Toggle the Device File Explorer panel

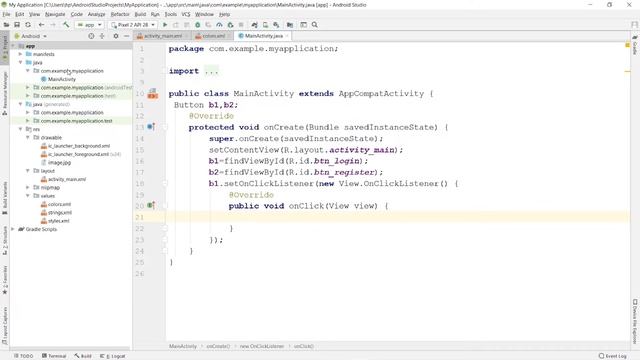(x=635, y=322)
